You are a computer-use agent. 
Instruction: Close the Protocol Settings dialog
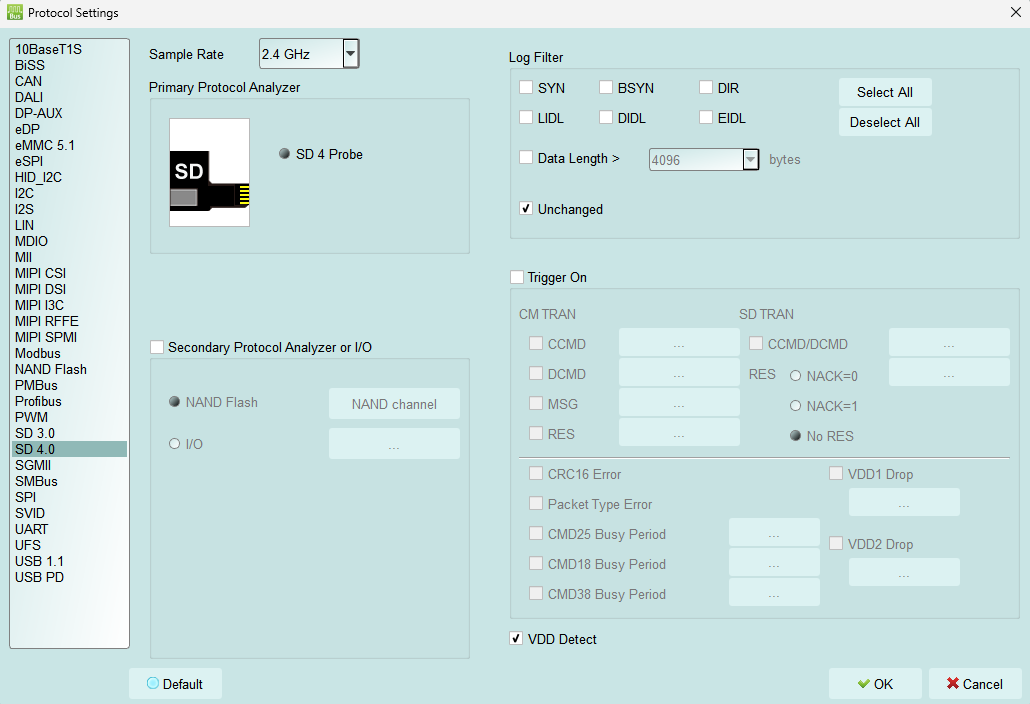[1015, 12]
